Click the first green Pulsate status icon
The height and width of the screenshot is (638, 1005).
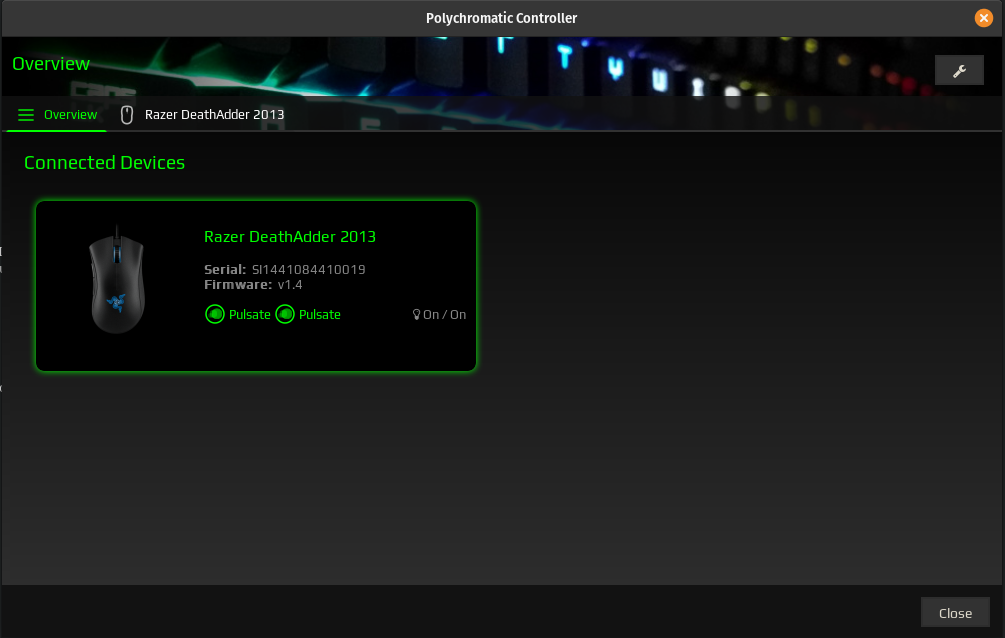click(214, 314)
